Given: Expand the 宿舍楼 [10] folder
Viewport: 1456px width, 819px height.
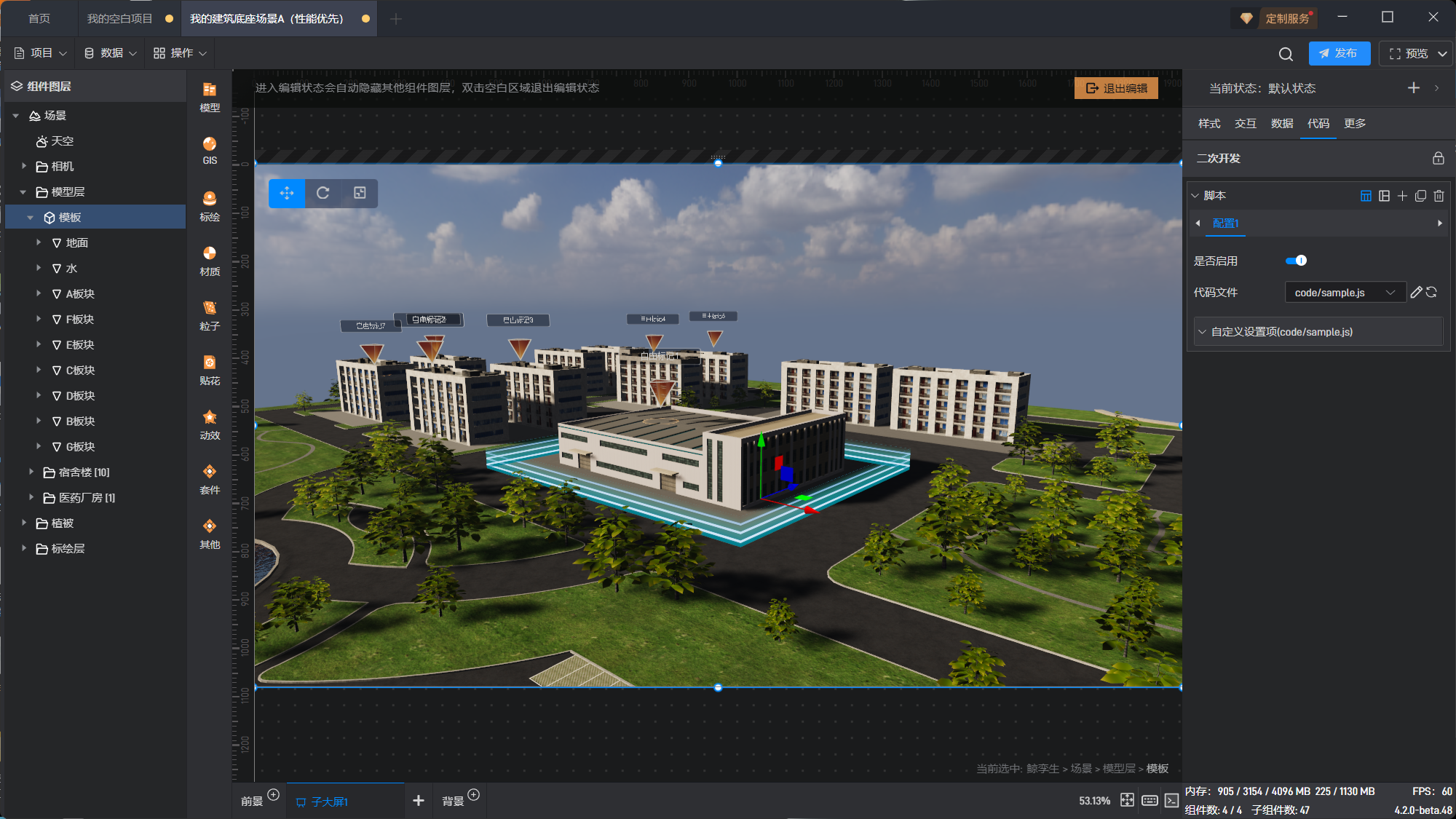Looking at the screenshot, I should (x=31, y=472).
